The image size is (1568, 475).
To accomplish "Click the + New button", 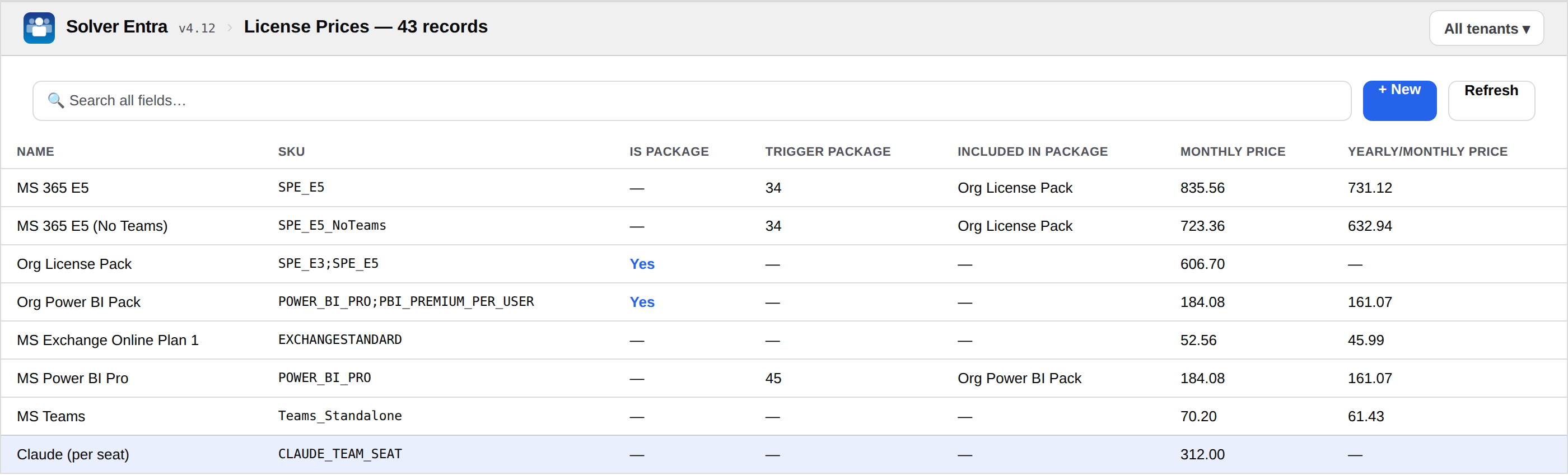I will point(1399,101).
